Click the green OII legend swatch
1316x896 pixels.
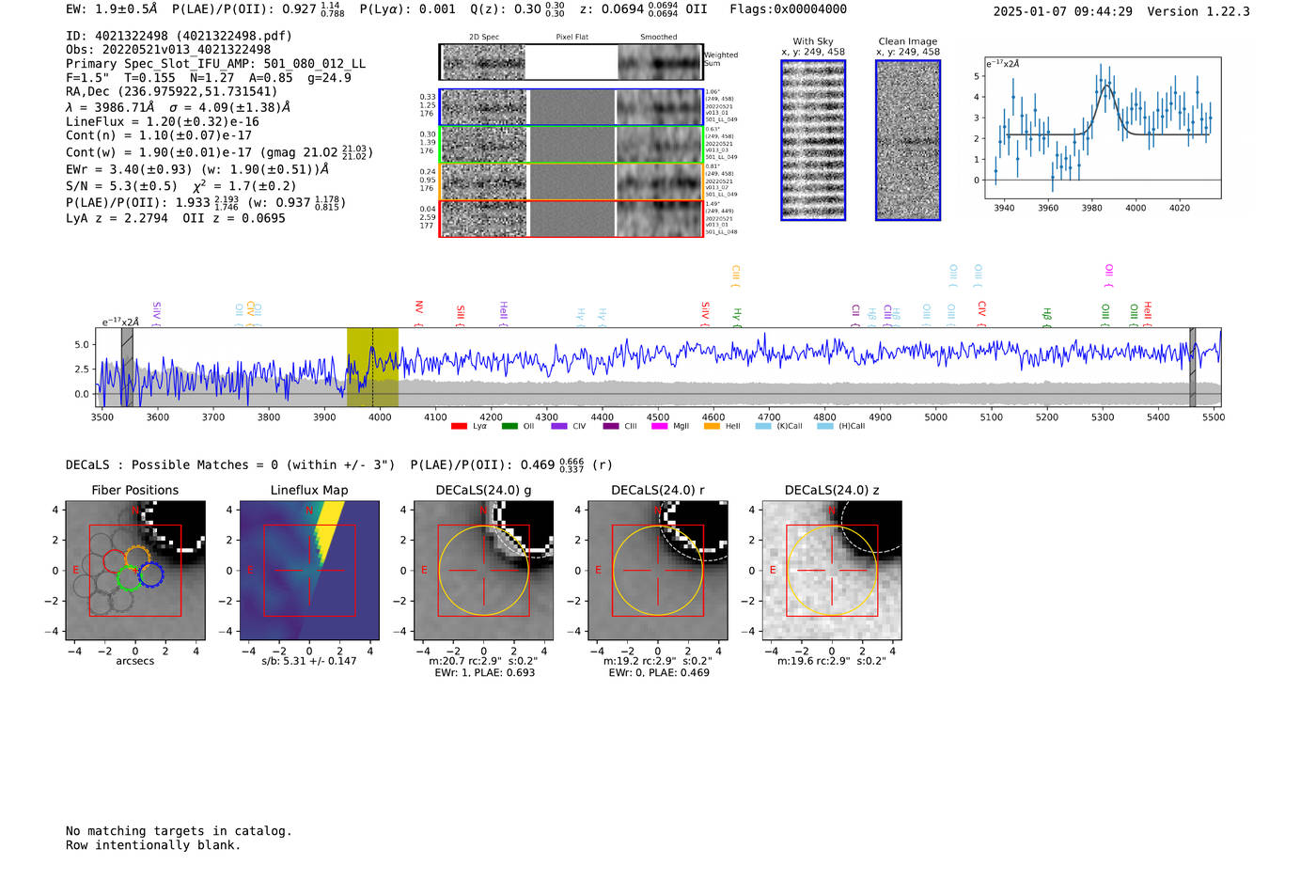(x=509, y=427)
